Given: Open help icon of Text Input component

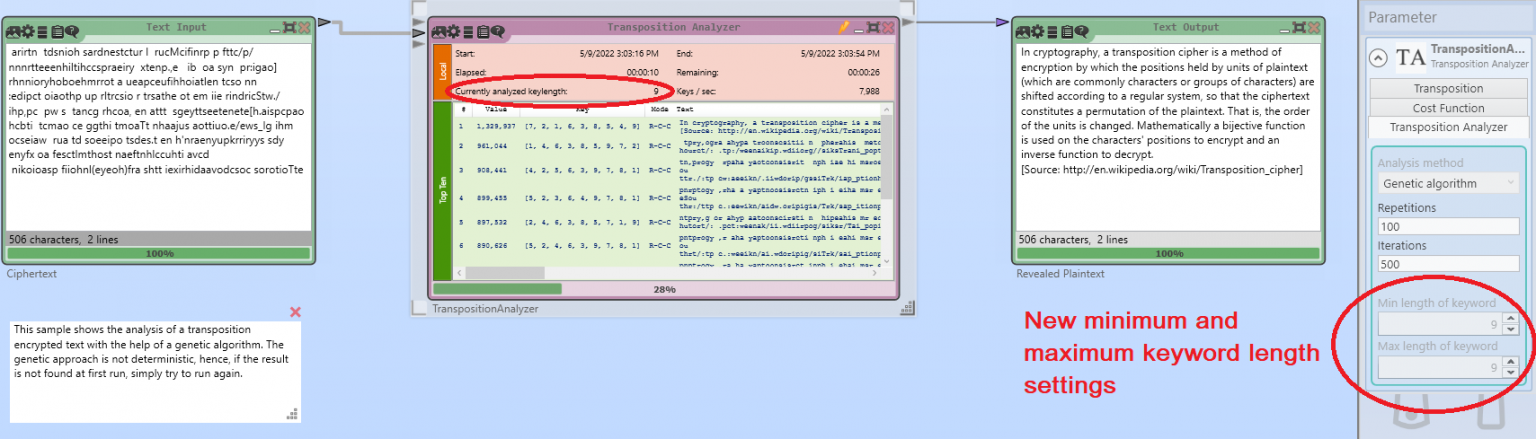Looking at the screenshot, I should (72, 32).
